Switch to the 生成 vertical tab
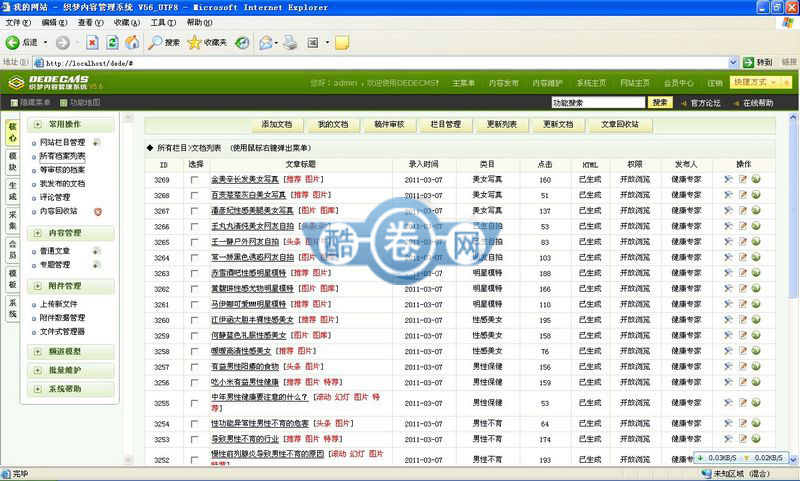Image resolution: width=800 pixels, height=481 pixels. click(12, 191)
